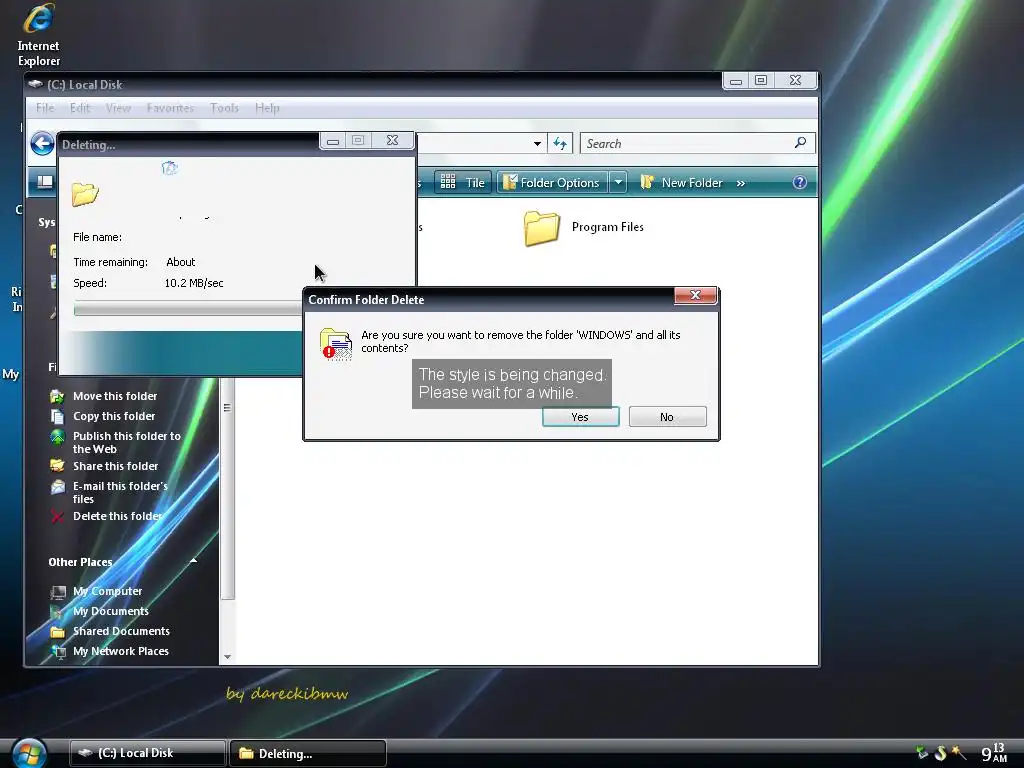Click the refresh/go arrows beside address bar
The height and width of the screenshot is (768, 1024).
(560, 143)
